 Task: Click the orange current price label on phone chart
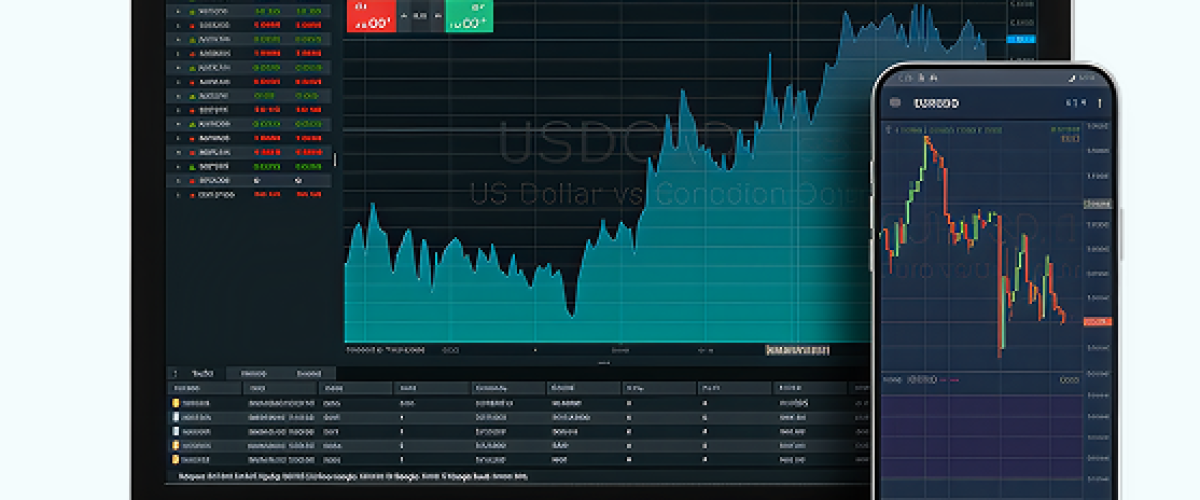click(x=1096, y=321)
